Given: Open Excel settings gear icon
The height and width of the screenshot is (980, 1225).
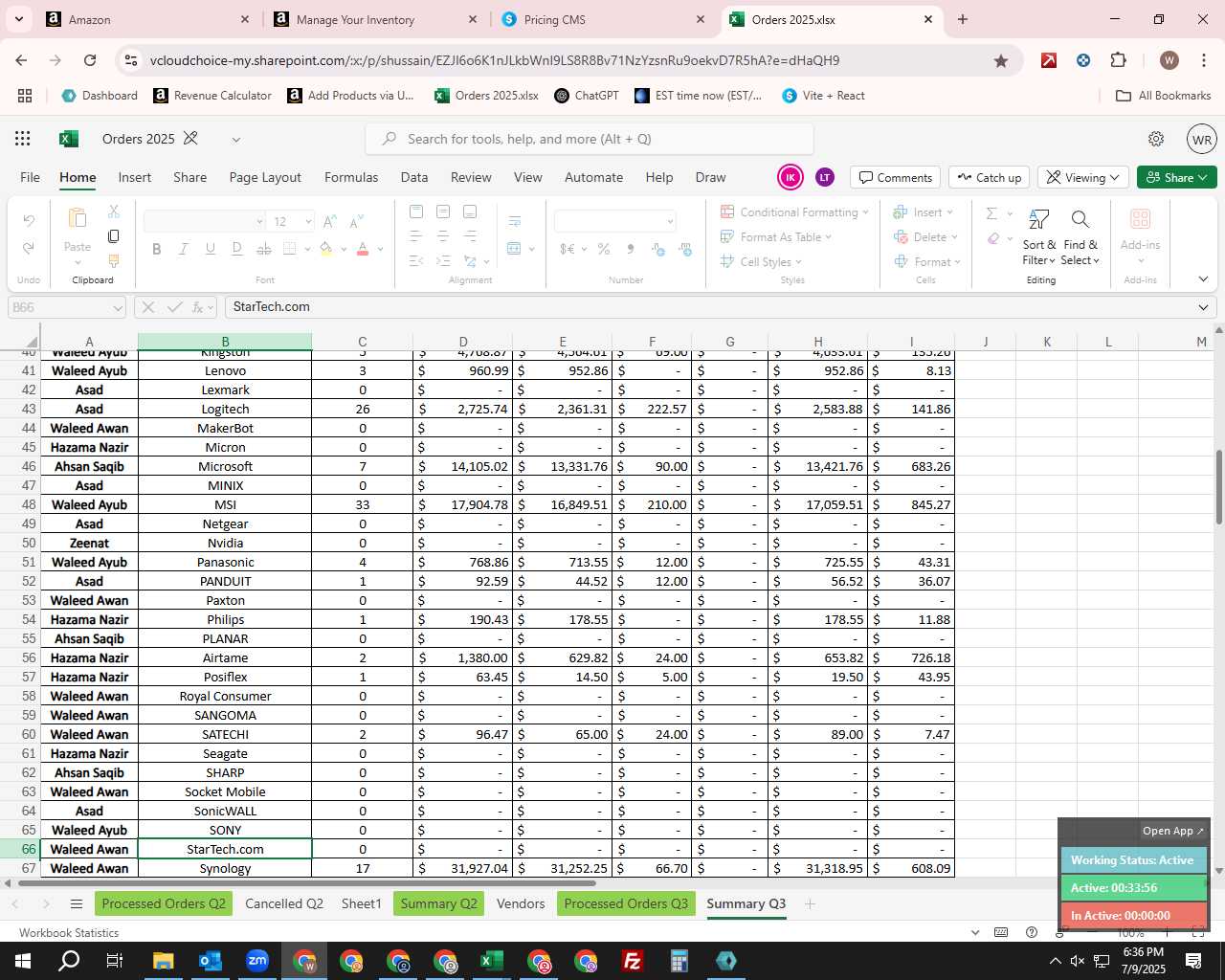Looking at the screenshot, I should [1156, 139].
